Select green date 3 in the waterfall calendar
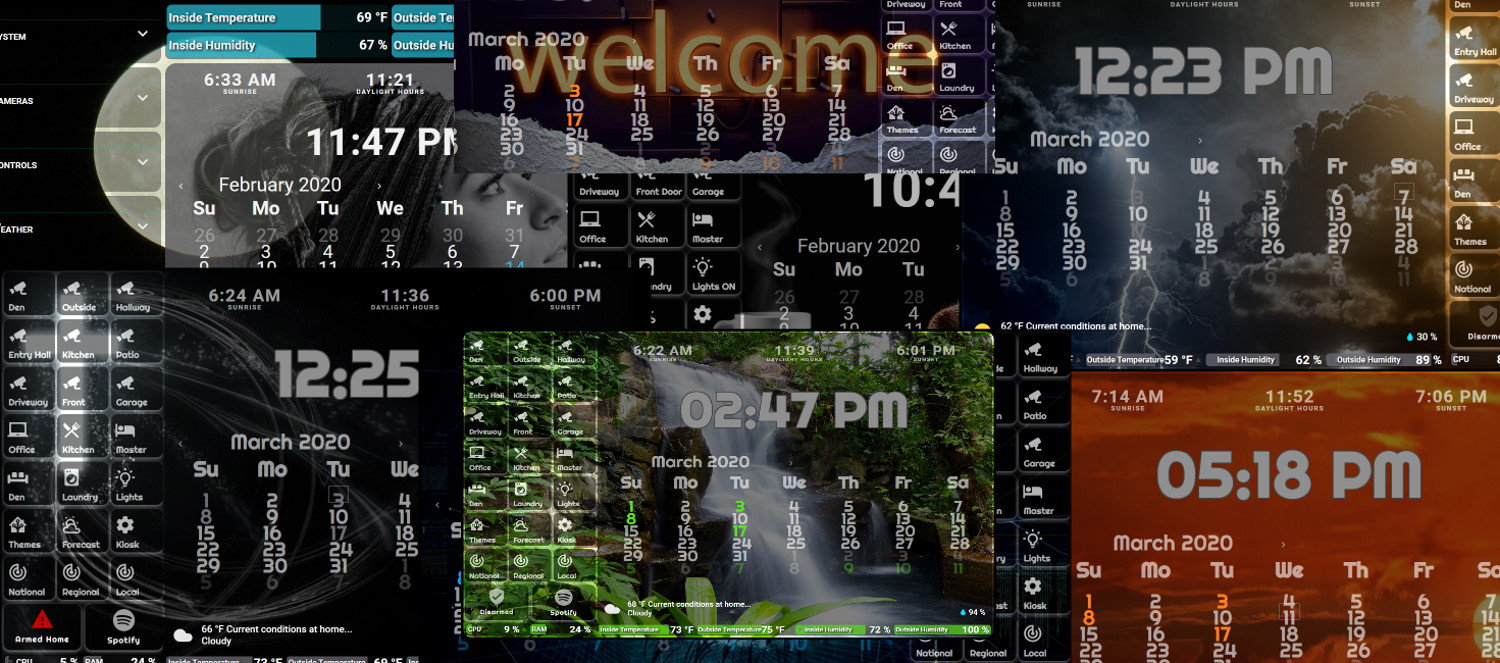 pos(739,507)
